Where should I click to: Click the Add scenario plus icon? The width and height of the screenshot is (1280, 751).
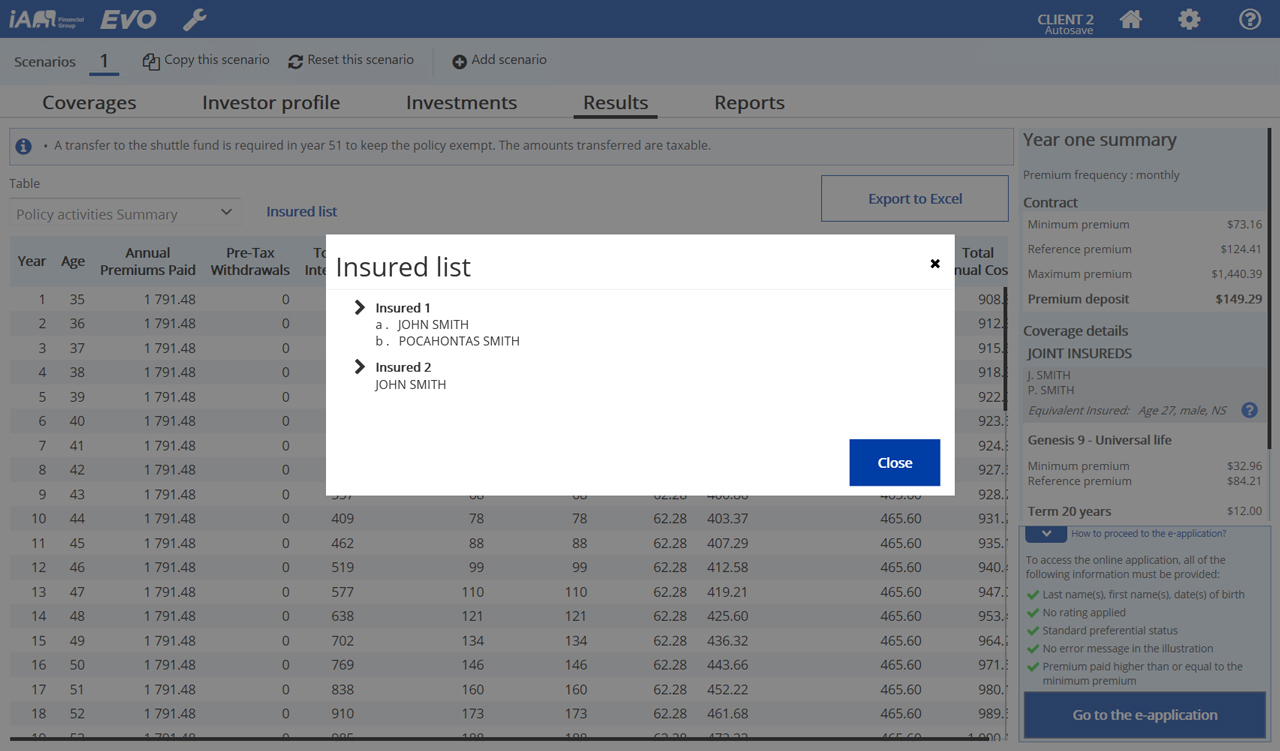point(459,61)
